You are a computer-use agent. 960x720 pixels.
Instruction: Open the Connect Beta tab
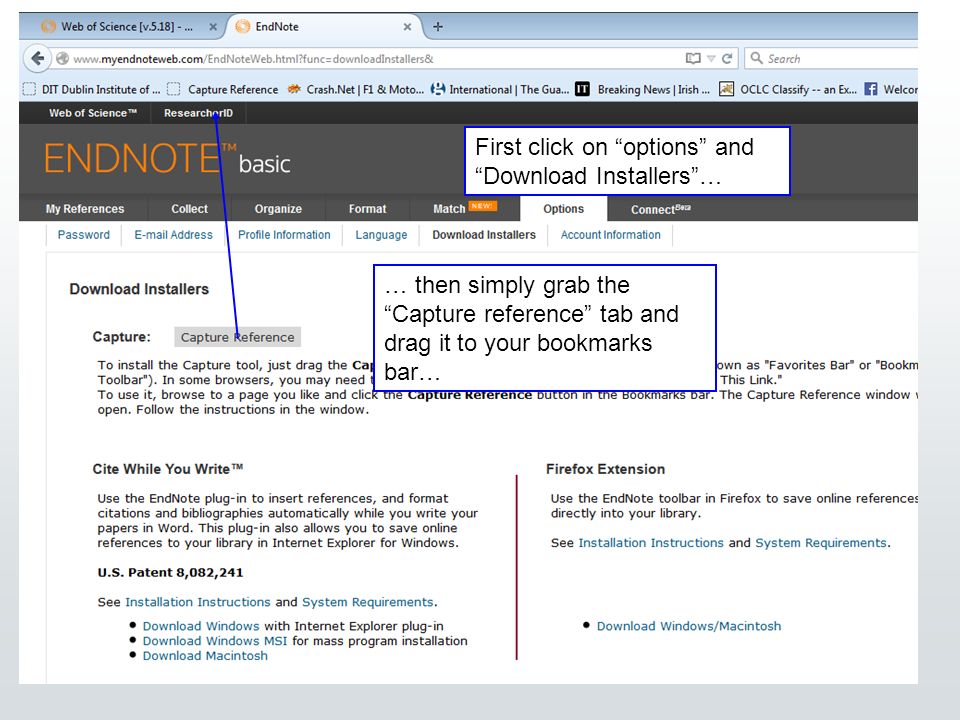661,209
